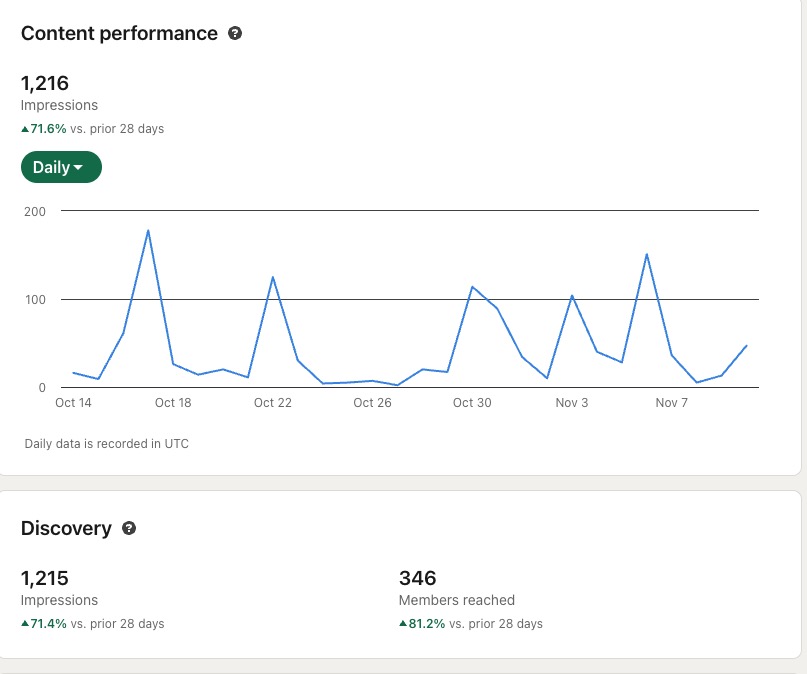This screenshot has width=807, height=674.
Task: Open the Daily dropdown
Action: [60, 167]
